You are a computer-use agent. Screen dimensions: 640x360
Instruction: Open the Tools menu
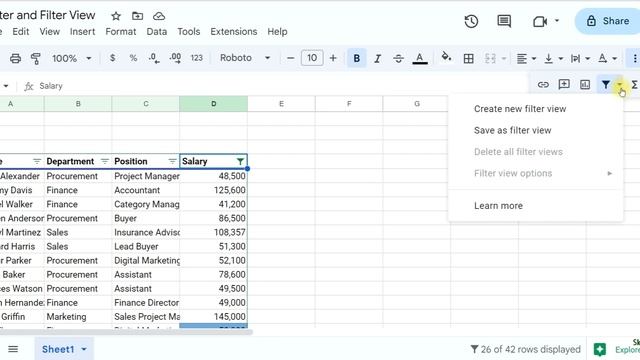[x=189, y=32]
